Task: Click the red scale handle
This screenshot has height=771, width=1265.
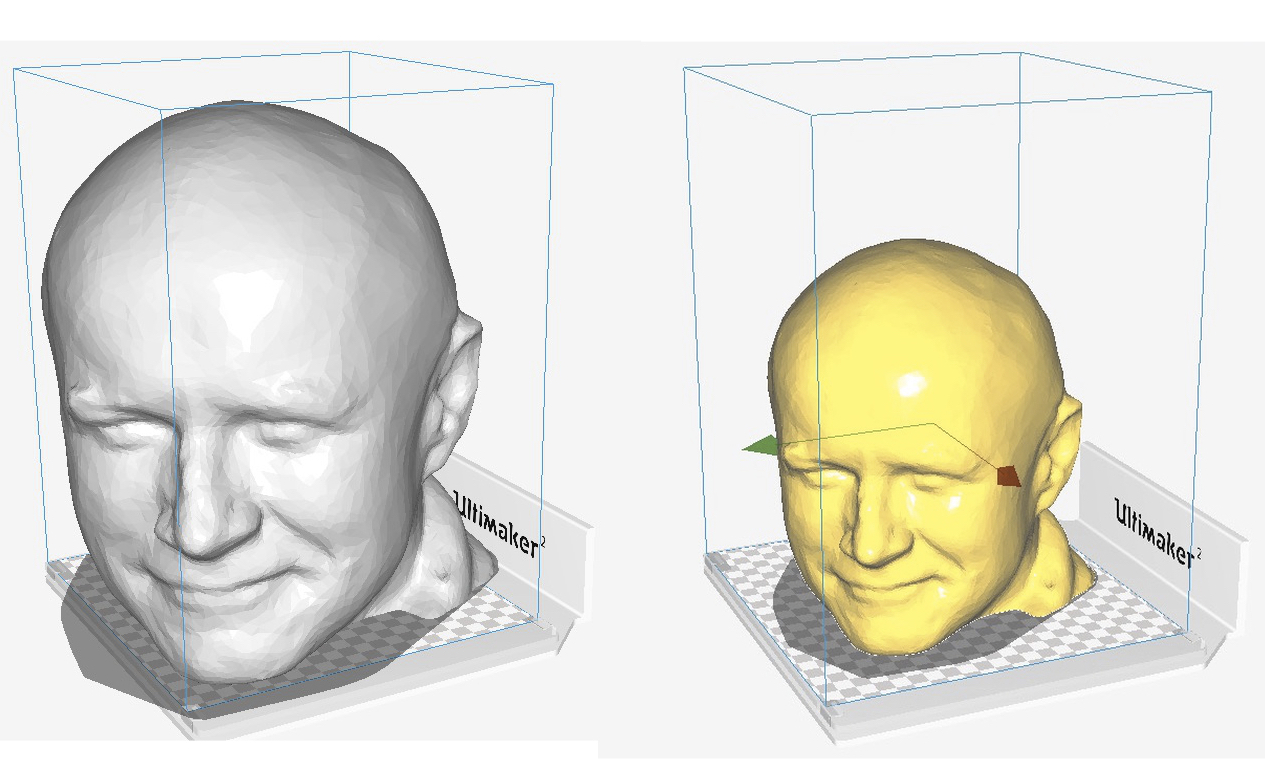Action: click(1009, 476)
